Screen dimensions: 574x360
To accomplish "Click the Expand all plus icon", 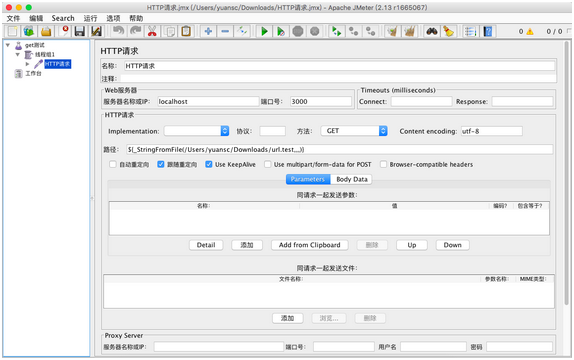I will point(208,31).
